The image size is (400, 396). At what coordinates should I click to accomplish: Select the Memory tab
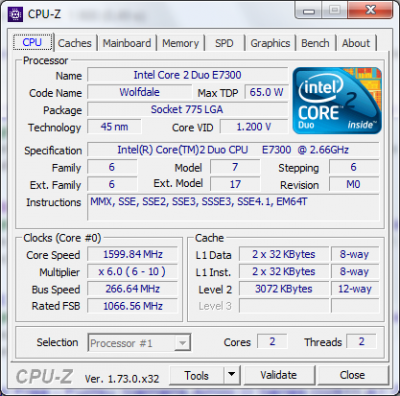180,43
